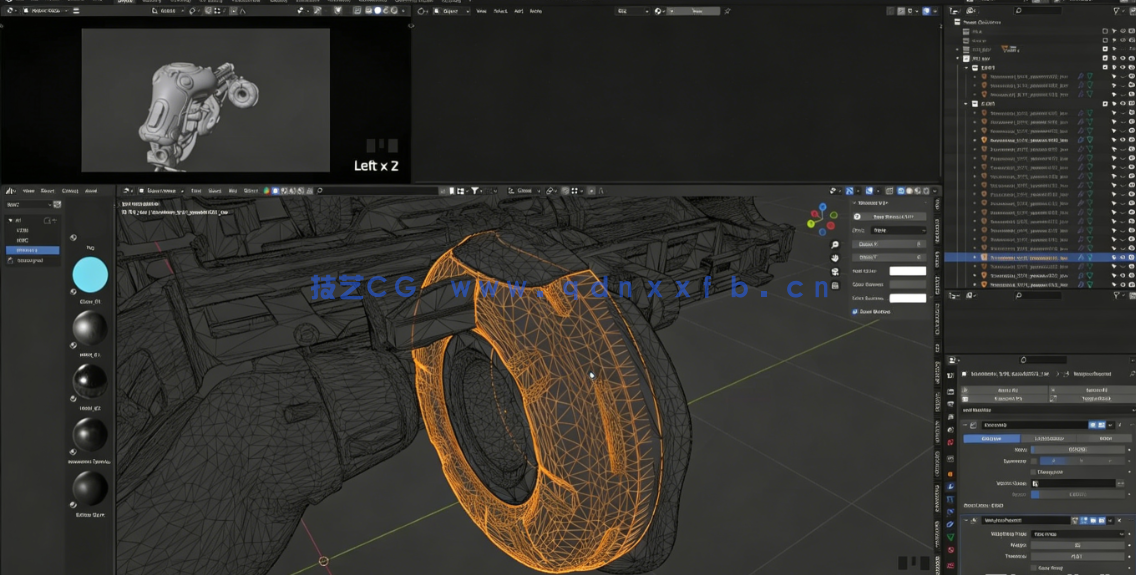The width and height of the screenshot is (1136, 575).
Task: Click the blue active tab in modifier panel
Action: coord(990,438)
